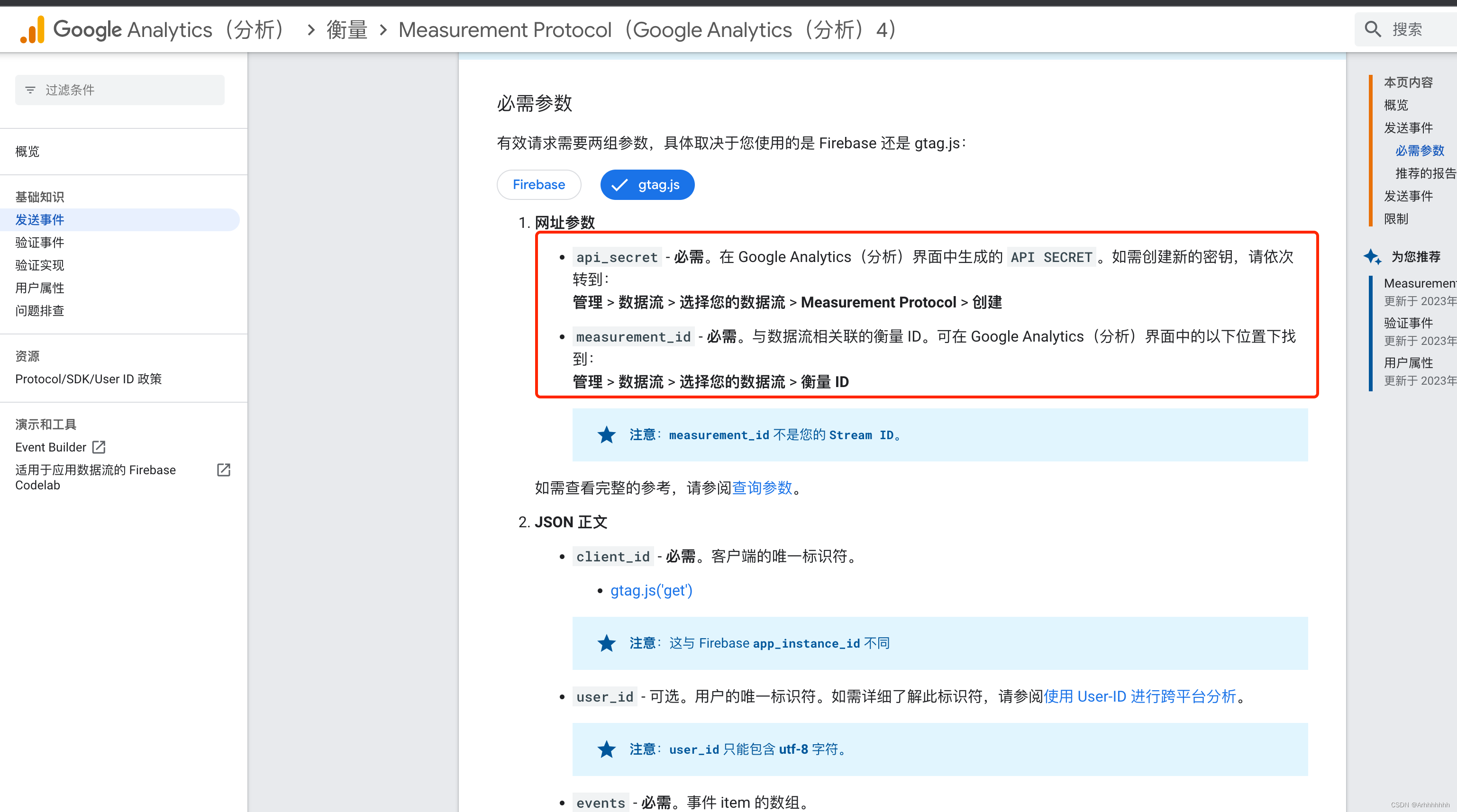Jump to first 发送事件 in the page contents
The height and width of the screenshot is (812, 1457).
click(x=1408, y=128)
